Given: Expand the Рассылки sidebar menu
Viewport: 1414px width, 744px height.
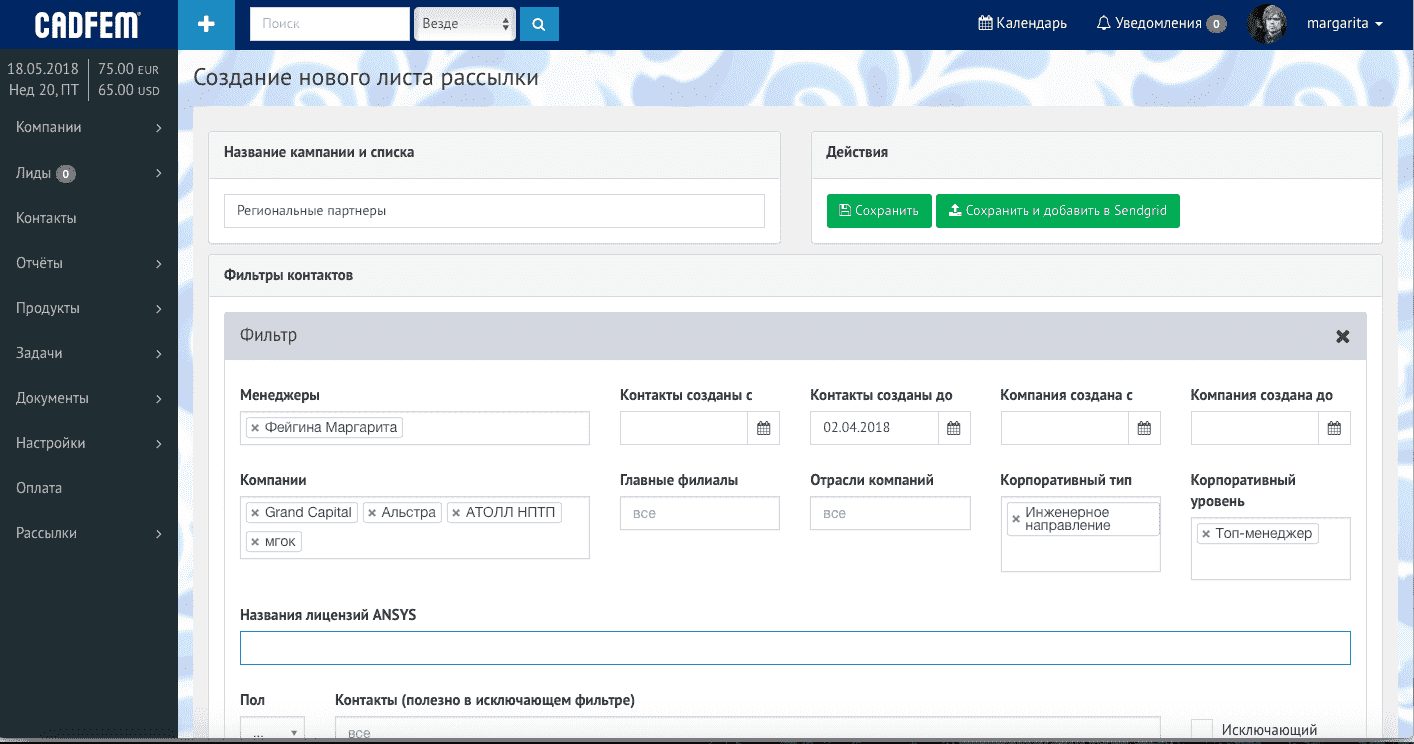Looking at the screenshot, I should (89, 533).
